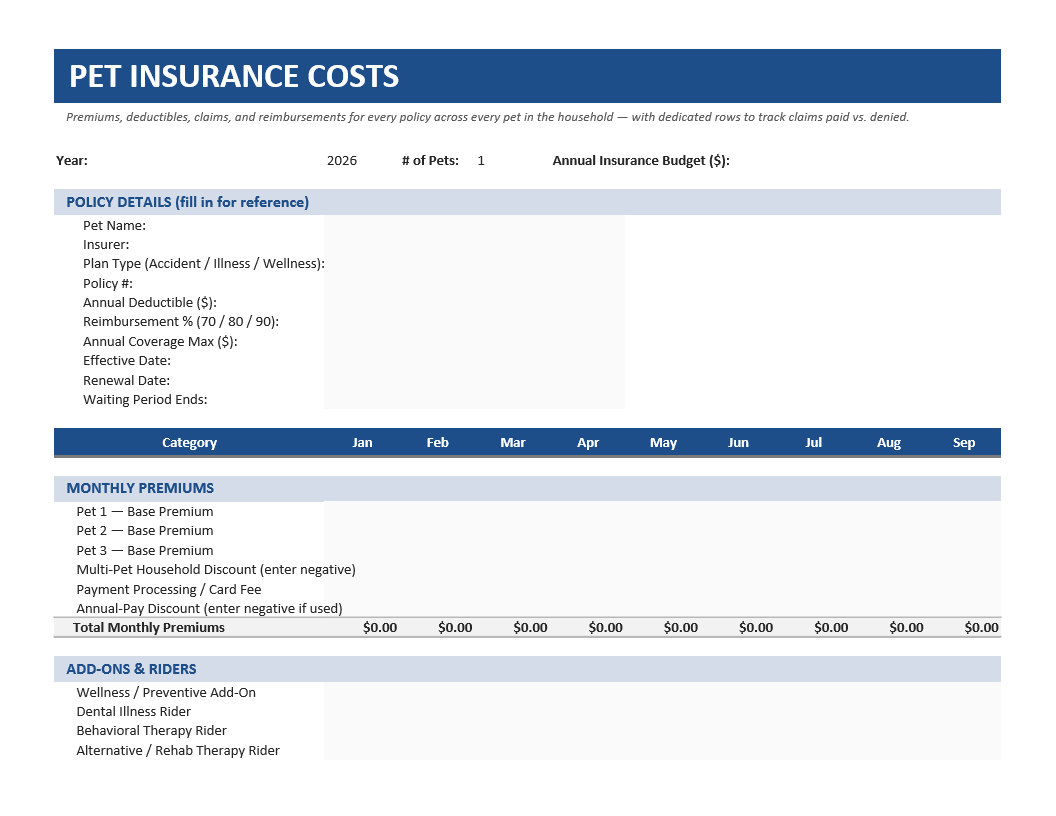Click the Dental Illness Rider label

(x=133, y=712)
